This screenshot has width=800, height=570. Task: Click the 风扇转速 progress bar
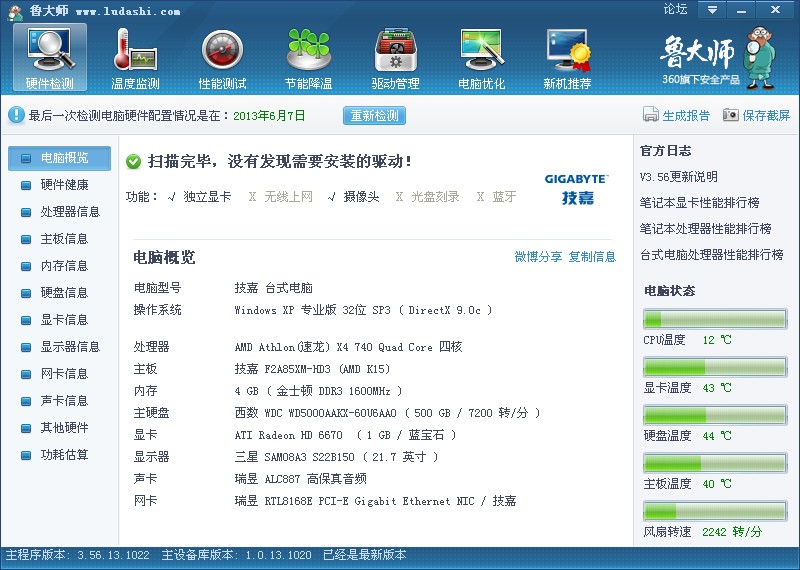click(715, 511)
